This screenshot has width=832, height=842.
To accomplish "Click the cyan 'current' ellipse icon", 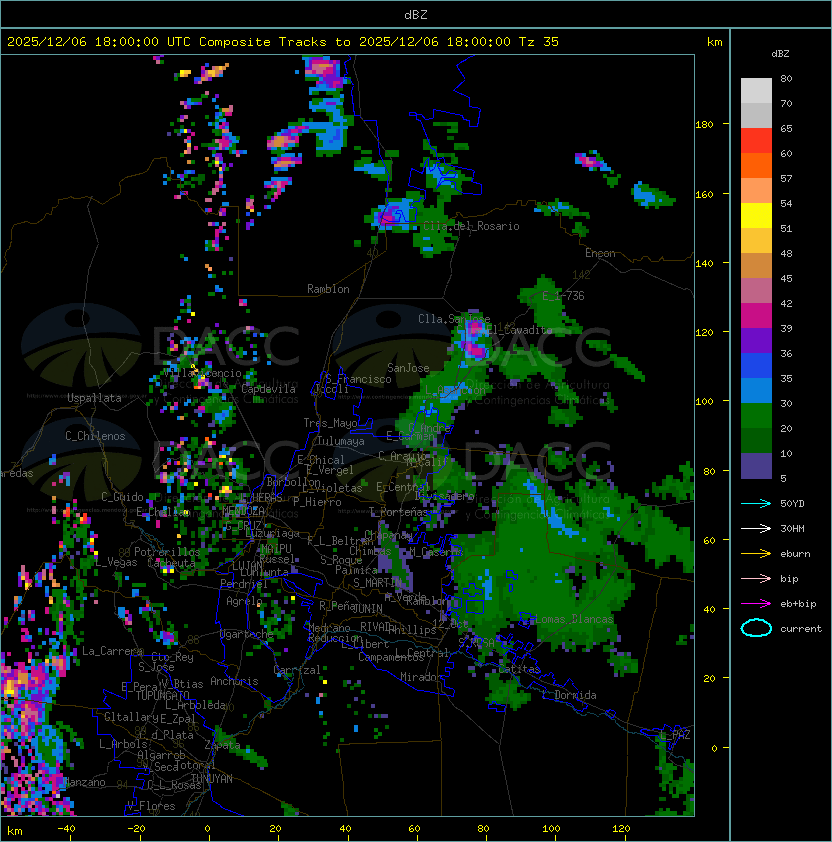I will (756, 628).
